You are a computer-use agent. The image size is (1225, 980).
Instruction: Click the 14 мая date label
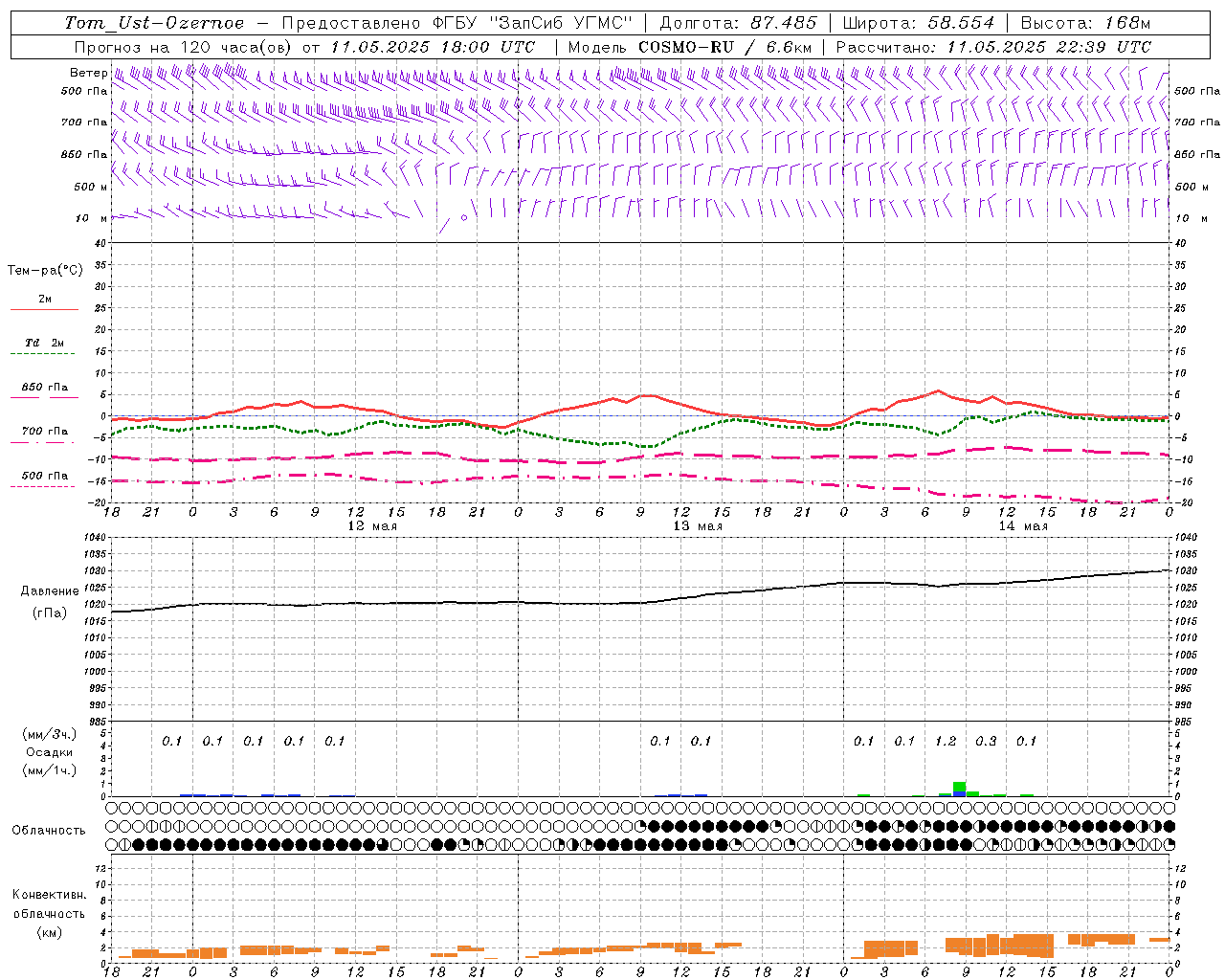tap(1023, 526)
